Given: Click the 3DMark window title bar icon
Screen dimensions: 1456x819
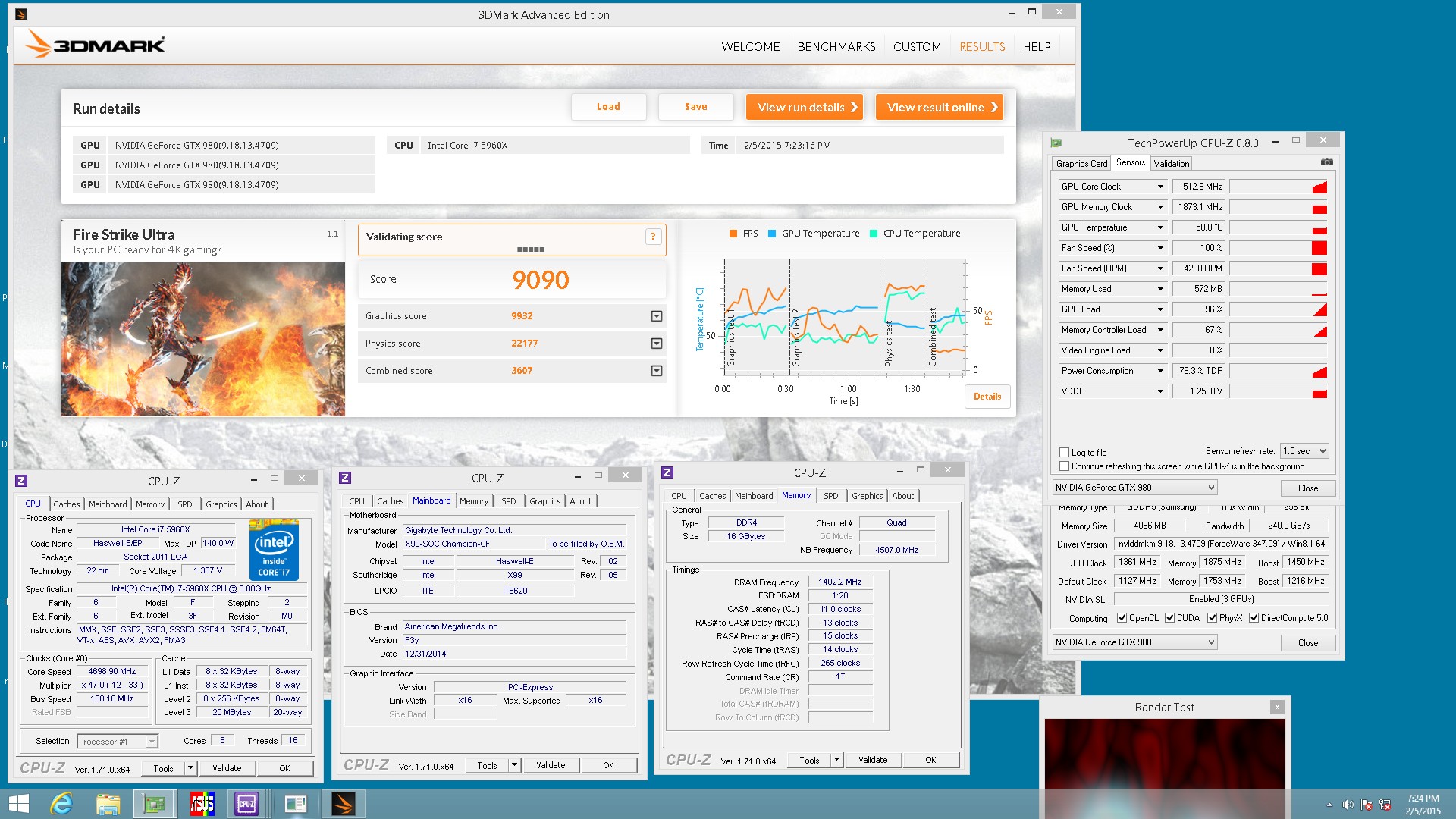Looking at the screenshot, I should click(x=21, y=14).
